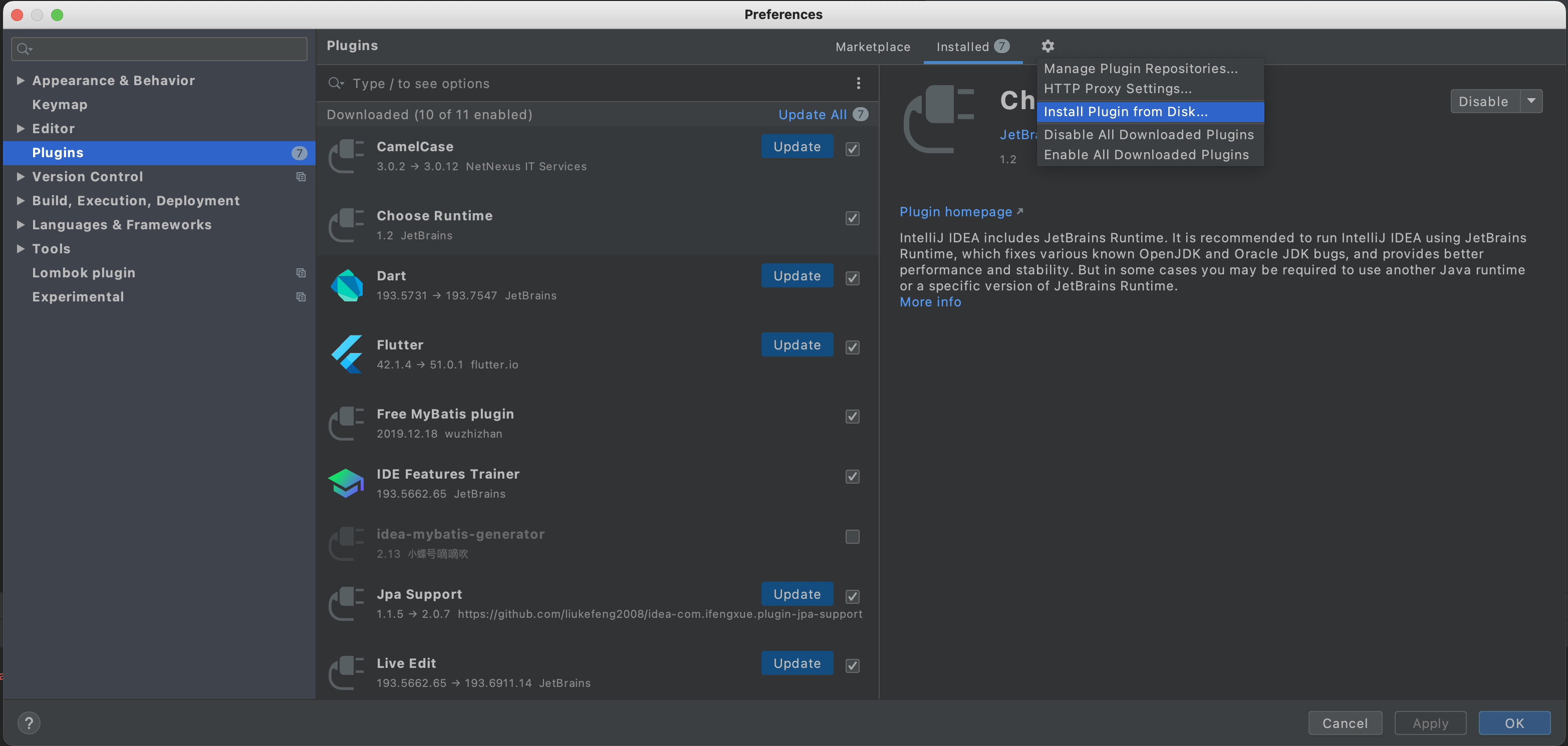Click the Free MyBatis plugin icon
Screen dimensions: 1568x746
coord(346,424)
